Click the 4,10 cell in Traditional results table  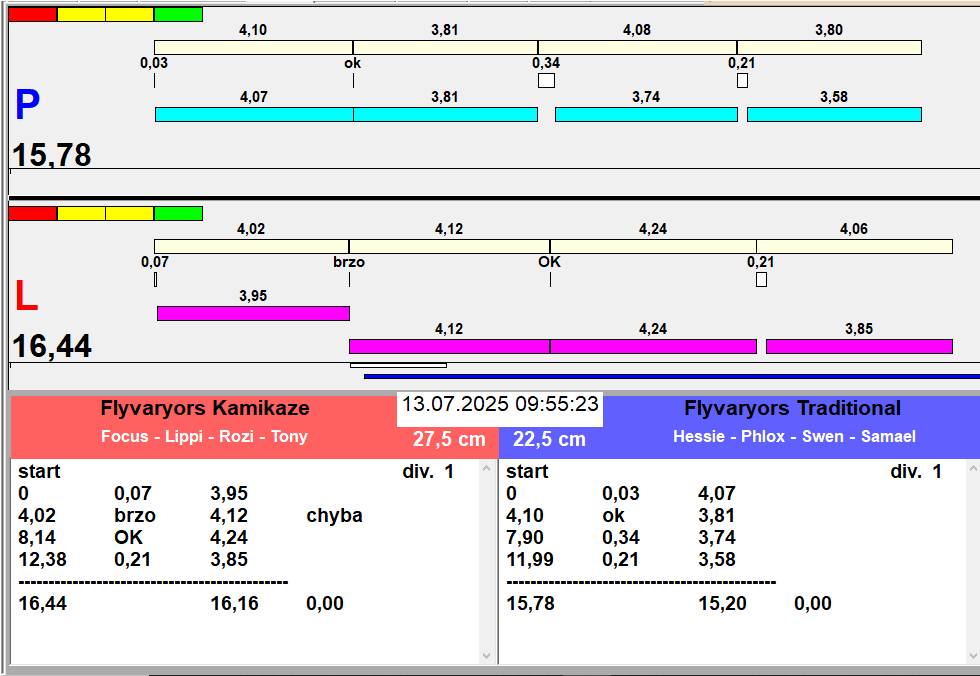(525, 515)
